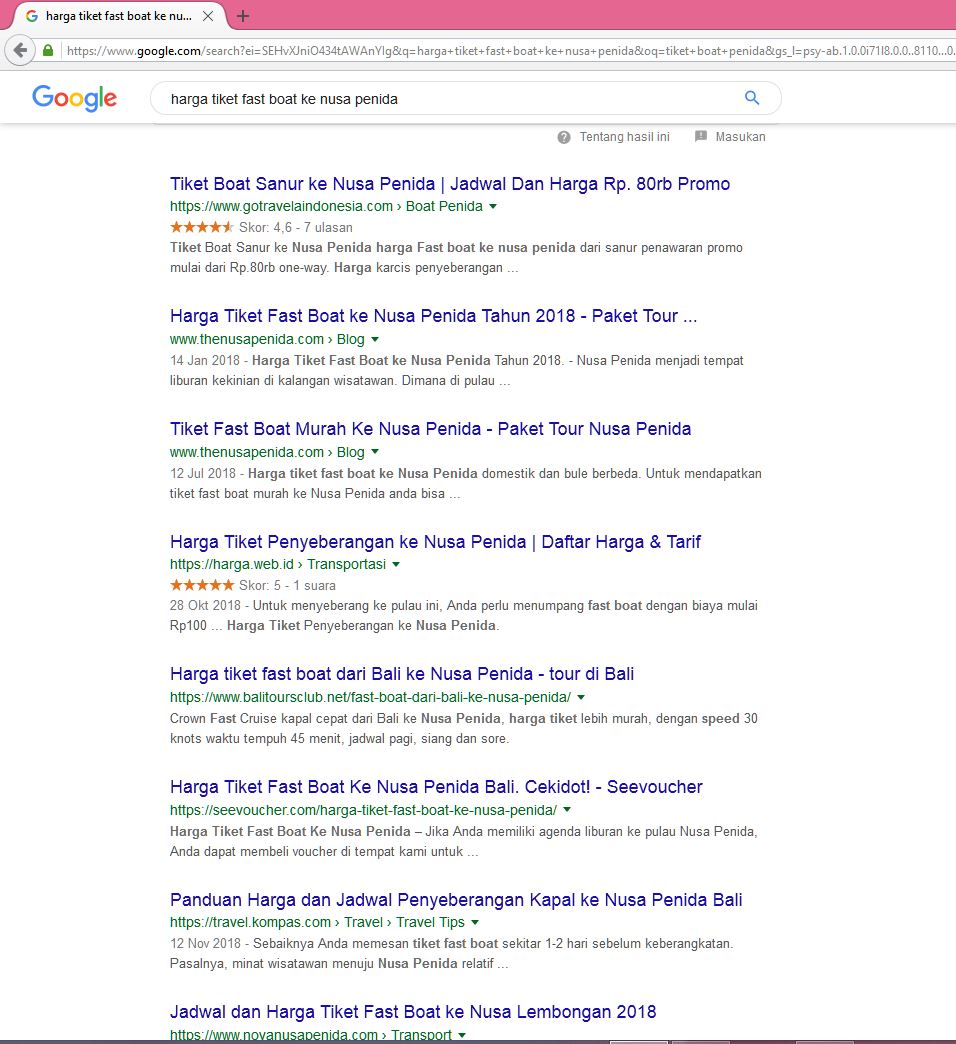Click the https://www.novanusapenida.com URL text
The image size is (956, 1044).
click(x=274, y=1035)
